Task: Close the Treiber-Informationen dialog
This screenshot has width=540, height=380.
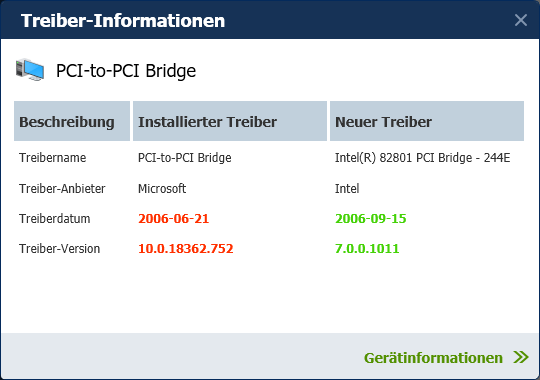Action: pyautogui.click(x=521, y=20)
